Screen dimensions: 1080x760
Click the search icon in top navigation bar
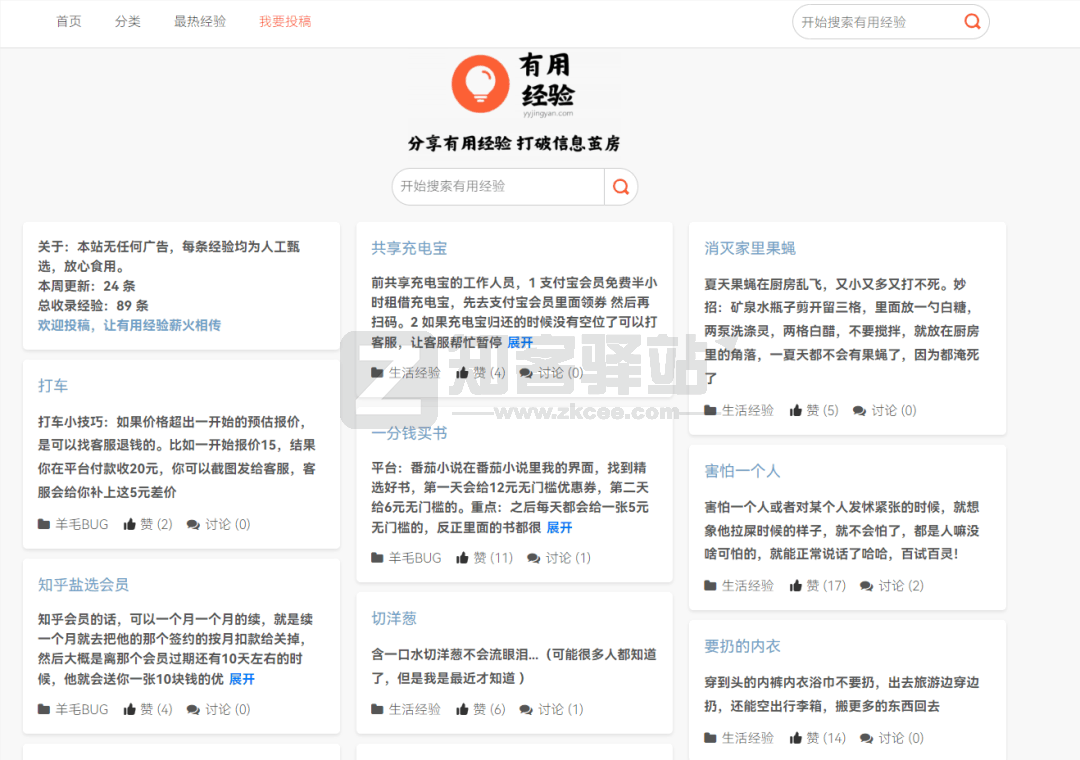[x=971, y=22]
